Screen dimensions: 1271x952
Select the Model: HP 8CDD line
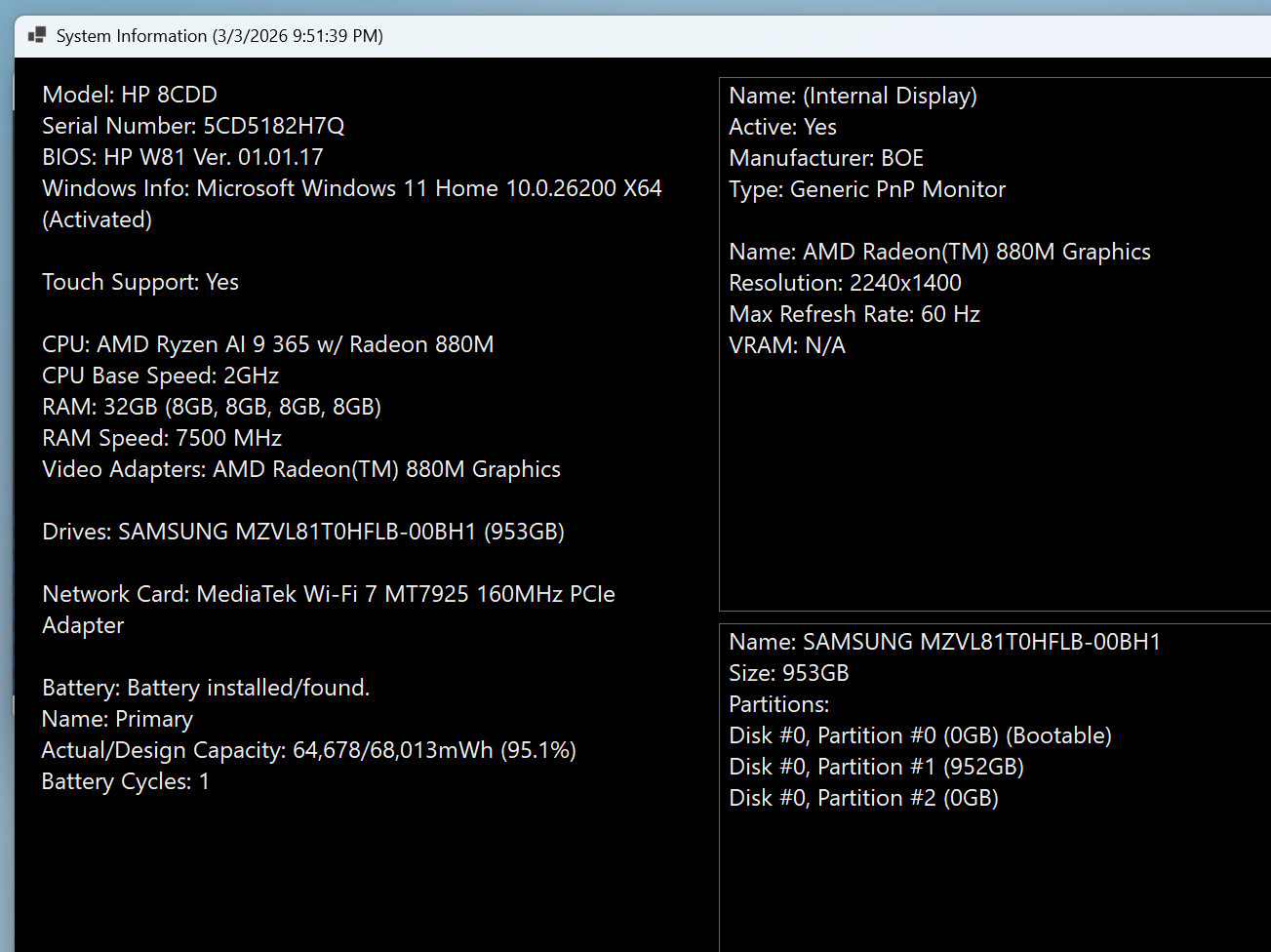(x=130, y=95)
